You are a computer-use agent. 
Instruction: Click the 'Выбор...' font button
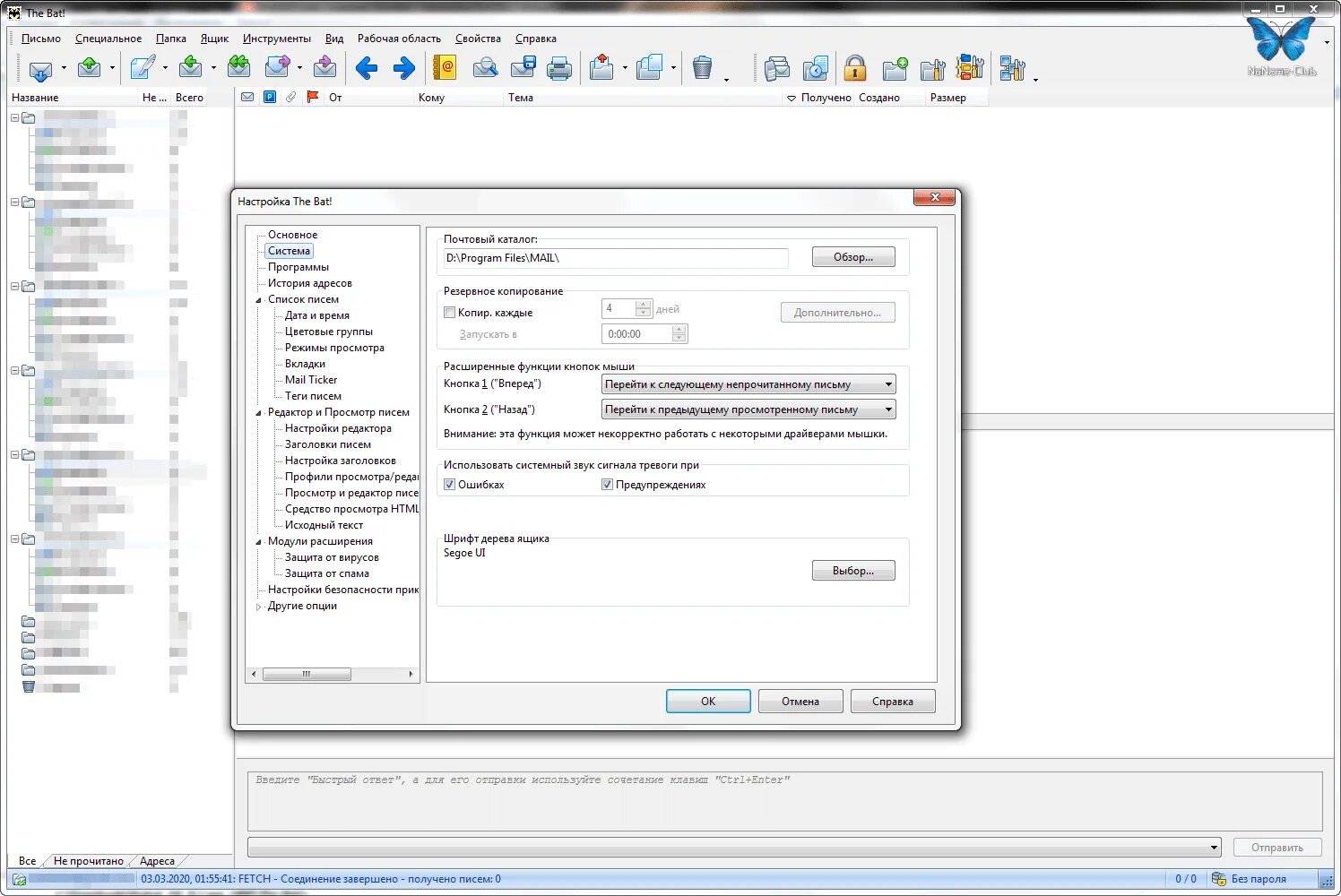[x=853, y=571]
